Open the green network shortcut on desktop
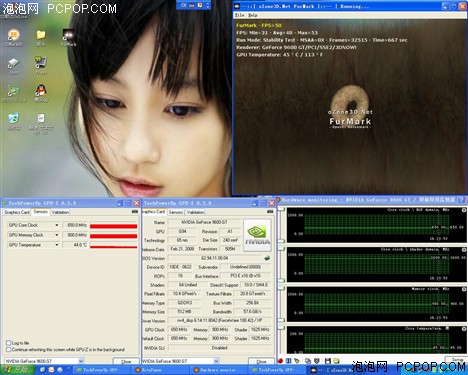This screenshot has width=468, height=375. point(14,93)
